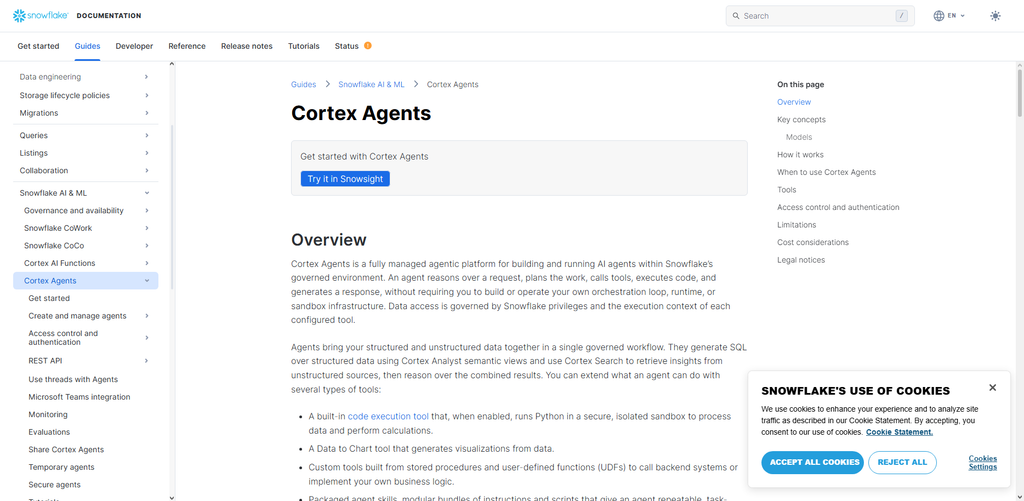Click the sidebar scroll up arrow
The height and width of the screenshot is (501, 1024).
click(x=172, y=64)
